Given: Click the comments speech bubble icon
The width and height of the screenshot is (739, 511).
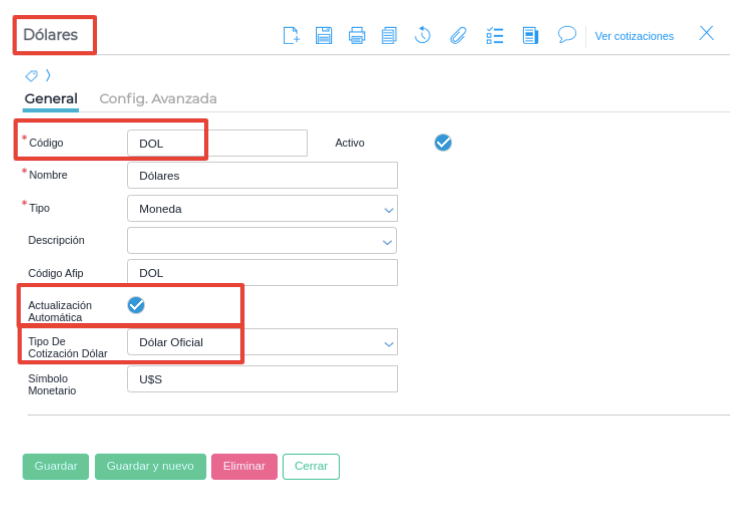Looking at the screenshot, I should pyautogui.click(x=567, y=34).
